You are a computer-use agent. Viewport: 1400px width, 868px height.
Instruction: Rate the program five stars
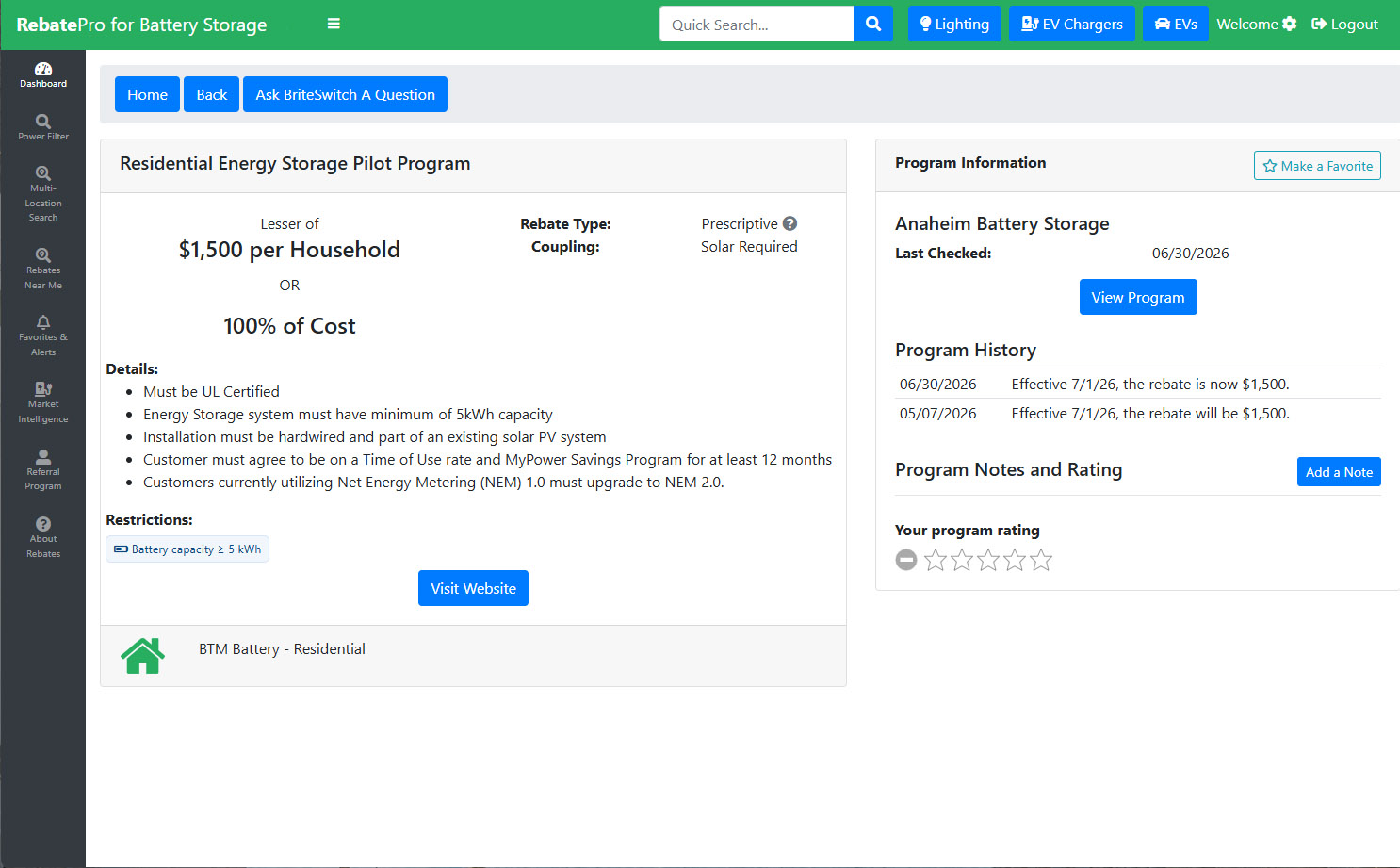1041,560
